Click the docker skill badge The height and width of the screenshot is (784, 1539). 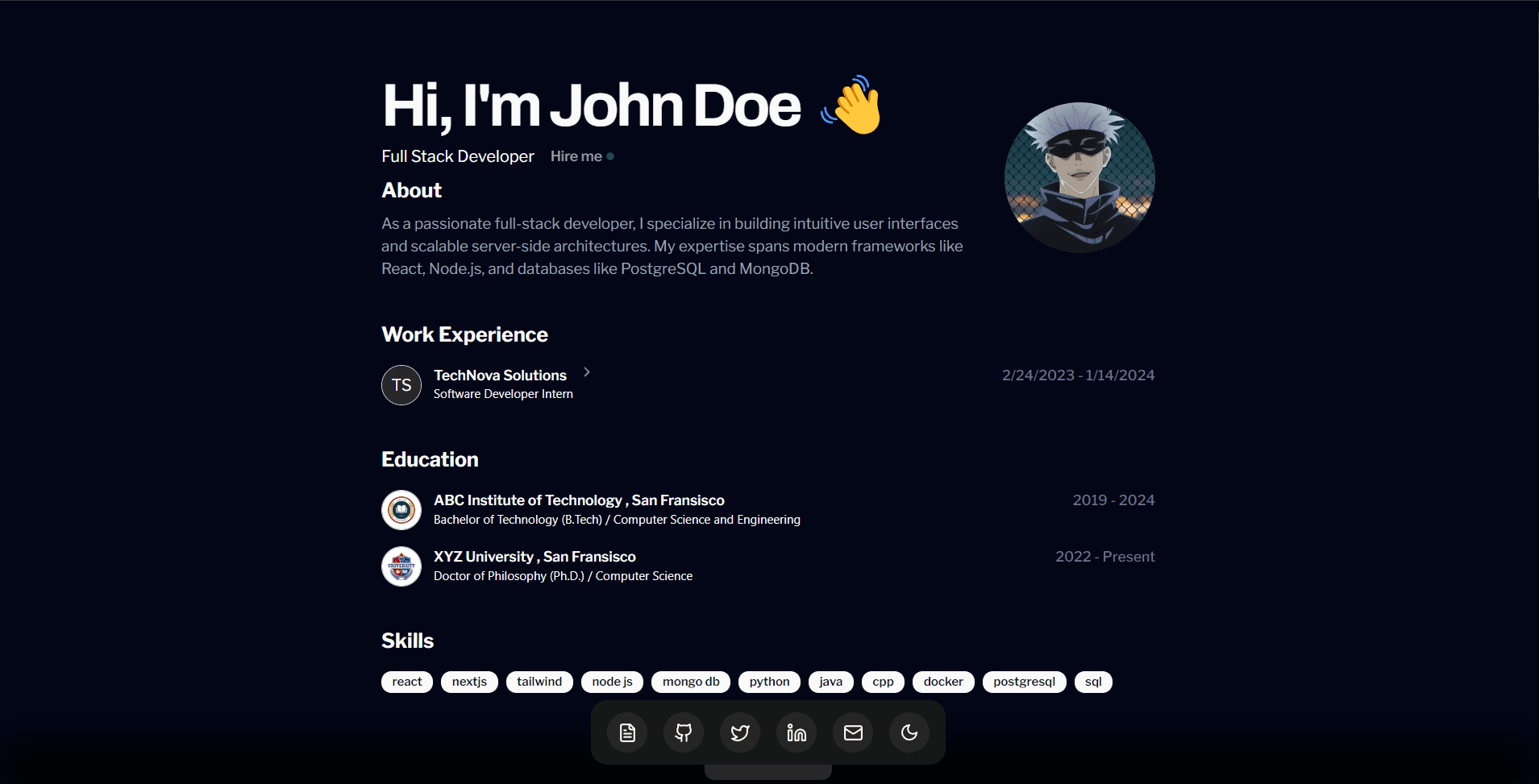[943, 682]
